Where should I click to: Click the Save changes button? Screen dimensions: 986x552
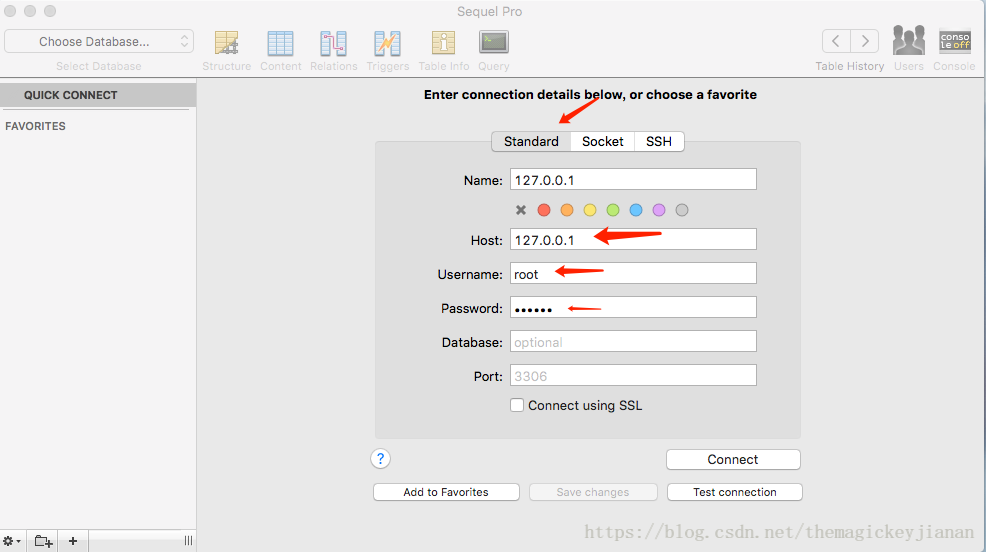[x=593, y=492]
